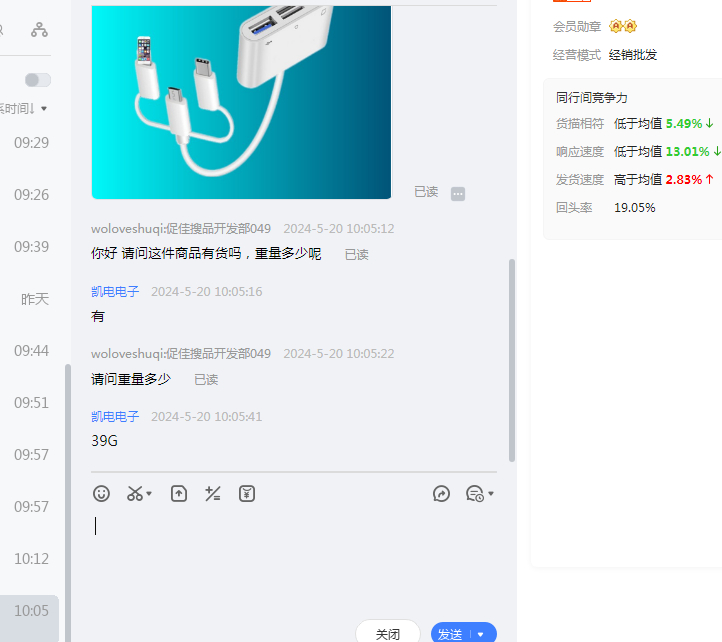722x642 pixels.
Task: Click the 凯电电子 sender name above 39G
Action: click(x=115, y=416)
